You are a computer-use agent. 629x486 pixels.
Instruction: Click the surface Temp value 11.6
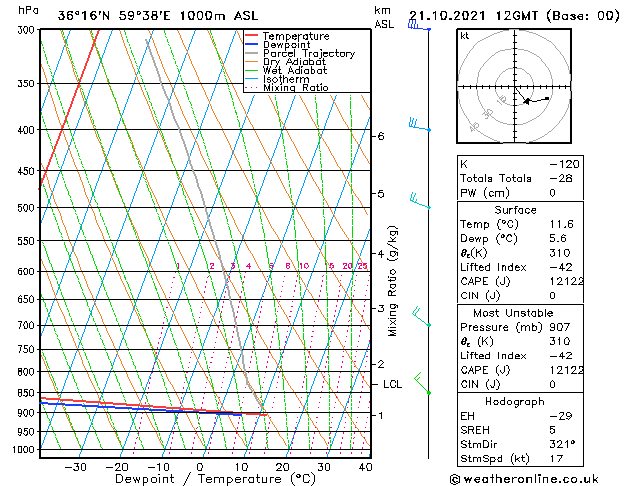tap(561, 224)
